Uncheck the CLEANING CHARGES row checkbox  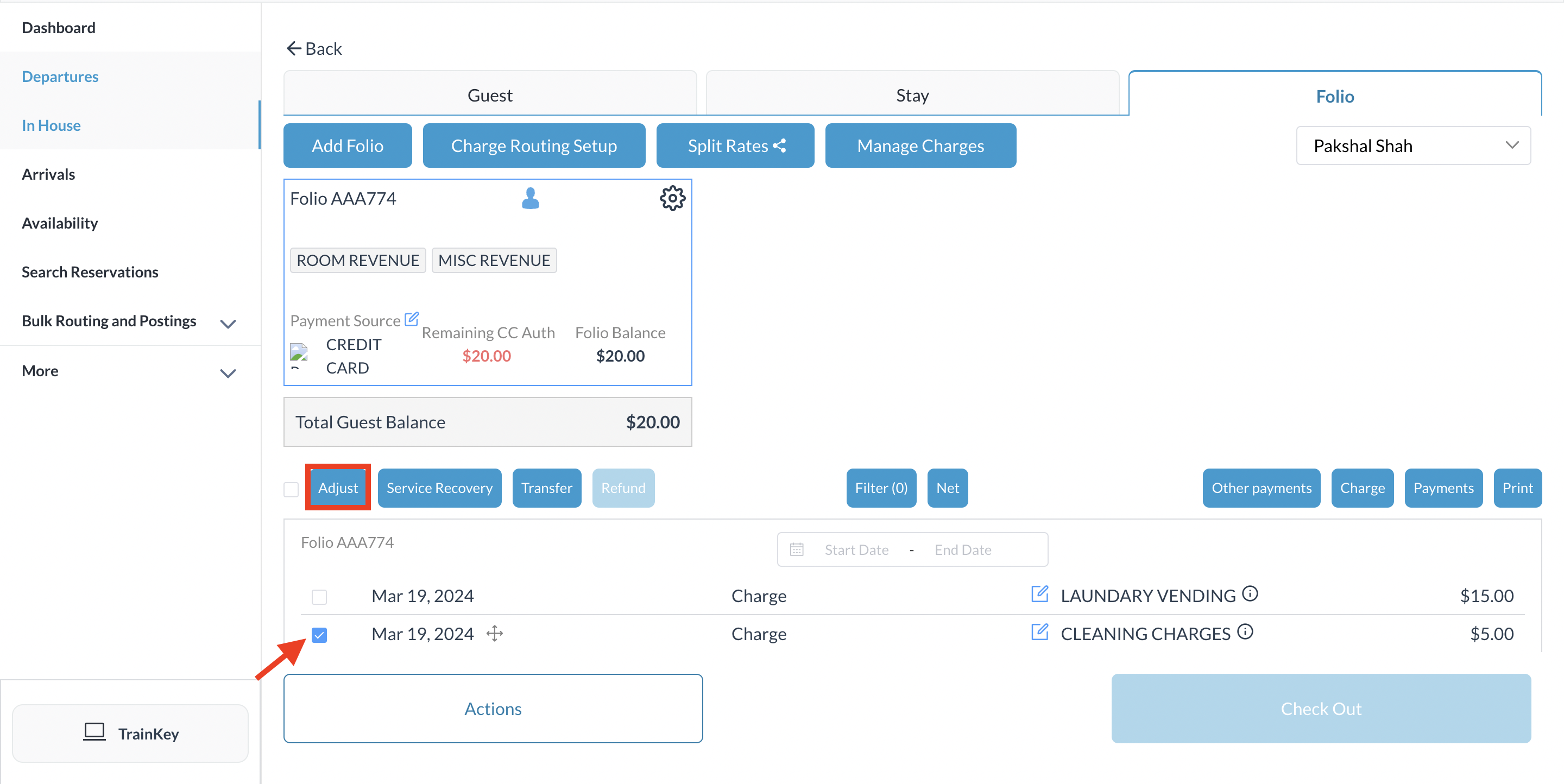pos(319,635)
